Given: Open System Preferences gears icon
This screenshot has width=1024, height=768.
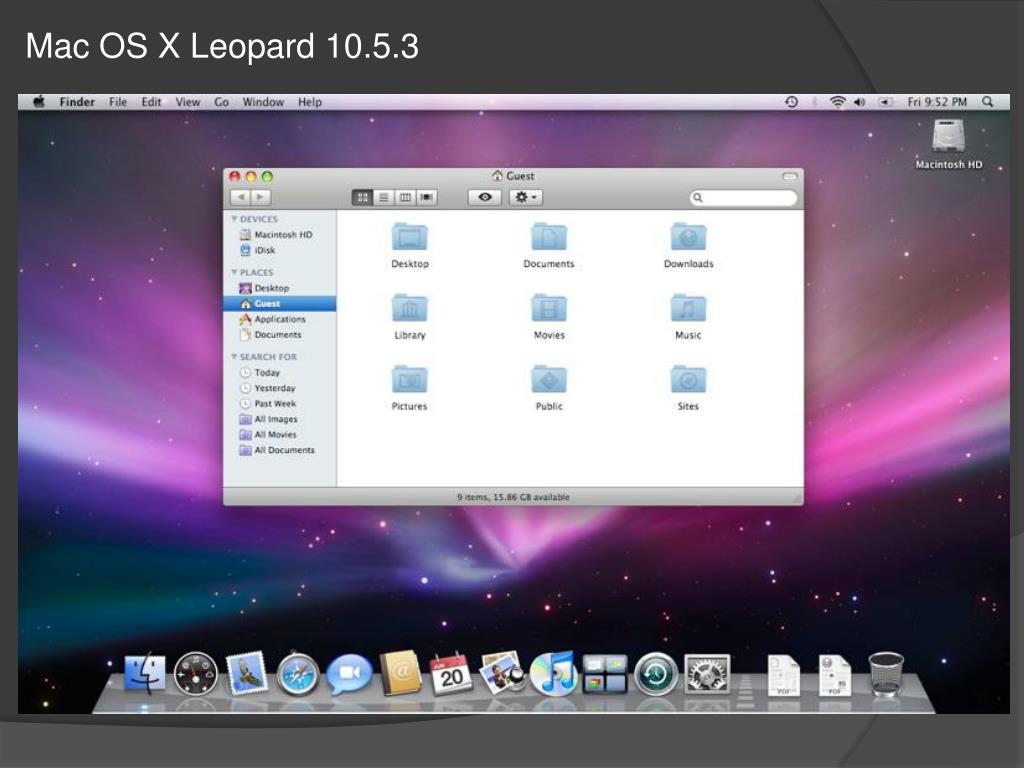Looking at the screenshot, I should [707, 674].
